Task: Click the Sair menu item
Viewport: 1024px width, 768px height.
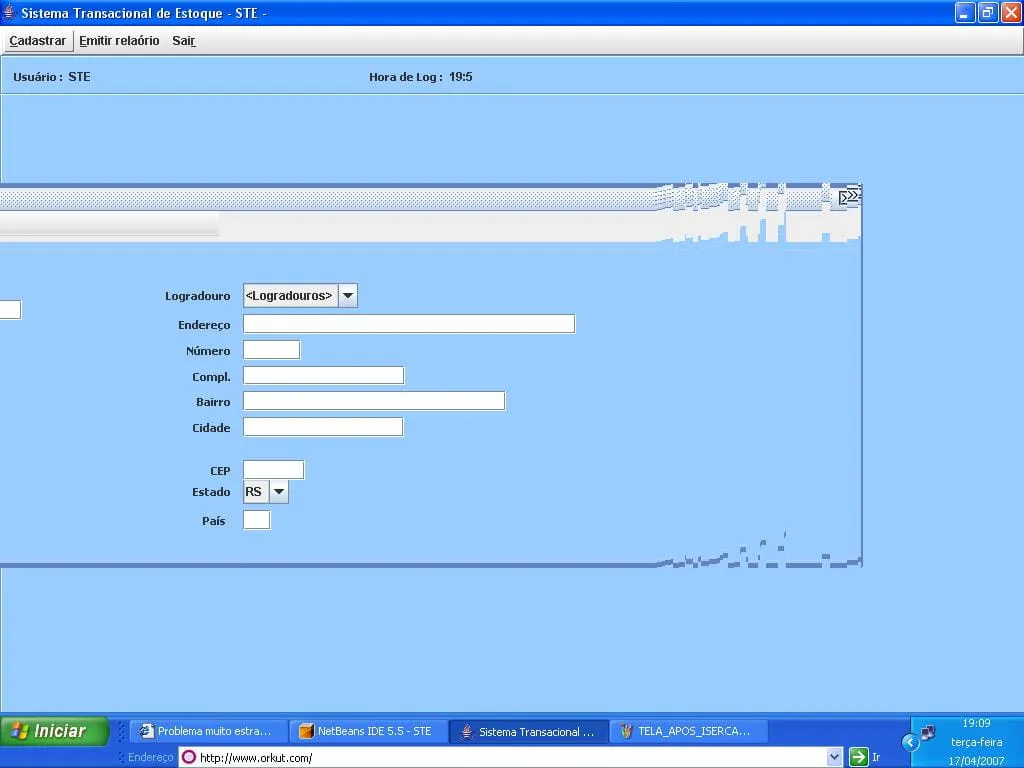Action: pyautogui.click(x=184, y=40)
